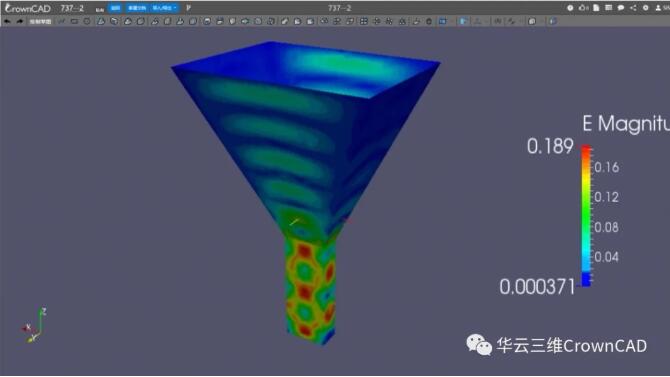Screen dimensions: 670x377
Task: Open the settings gear icon
Action: pos(646,8)
